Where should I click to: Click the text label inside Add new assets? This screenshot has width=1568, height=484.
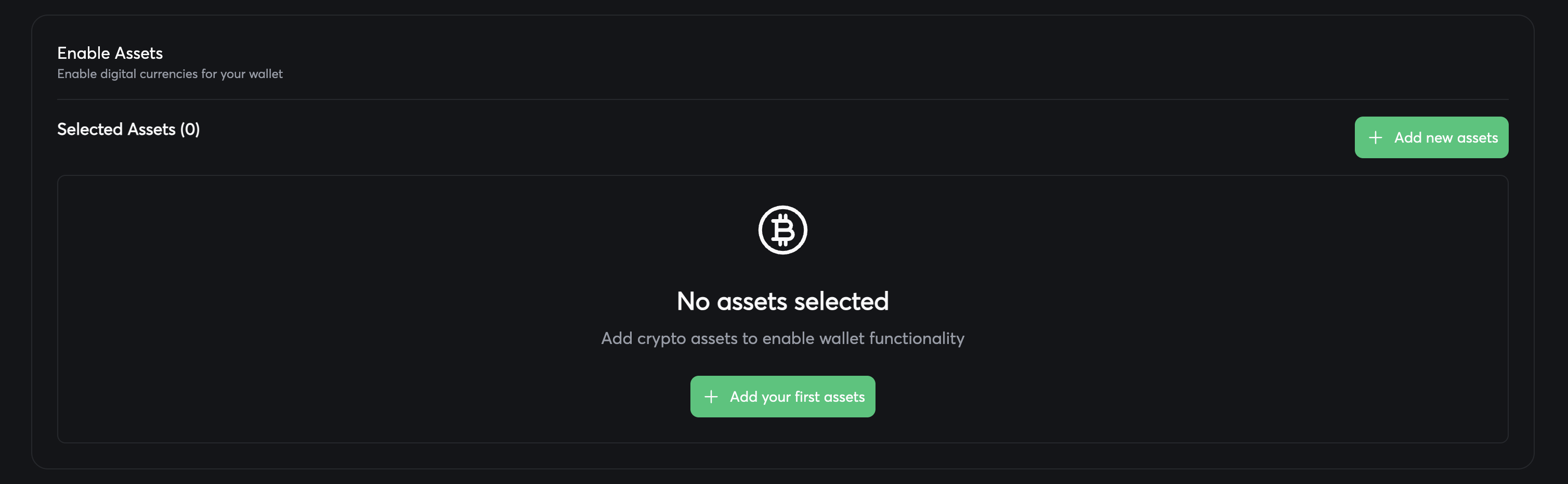[1446, 138]
